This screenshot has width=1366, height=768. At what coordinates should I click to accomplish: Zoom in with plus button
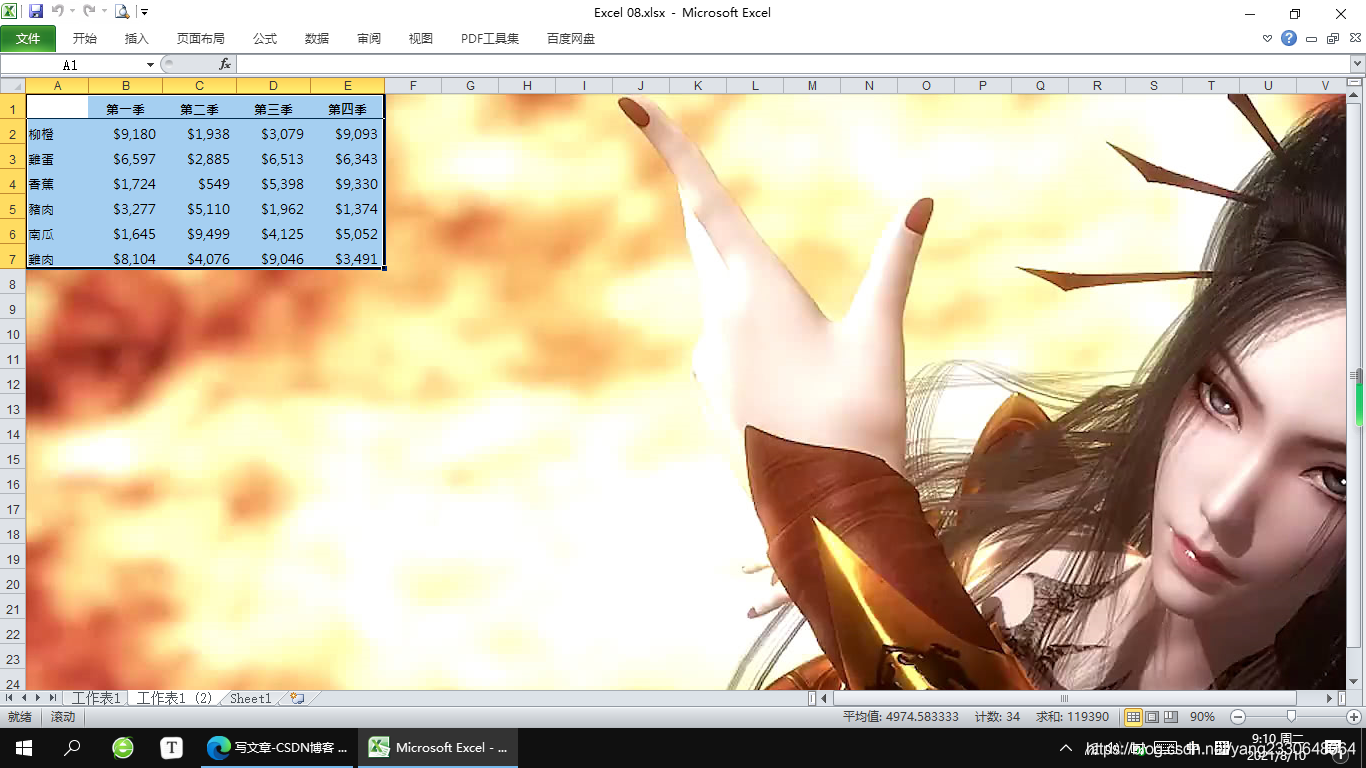click(1354, 717)
